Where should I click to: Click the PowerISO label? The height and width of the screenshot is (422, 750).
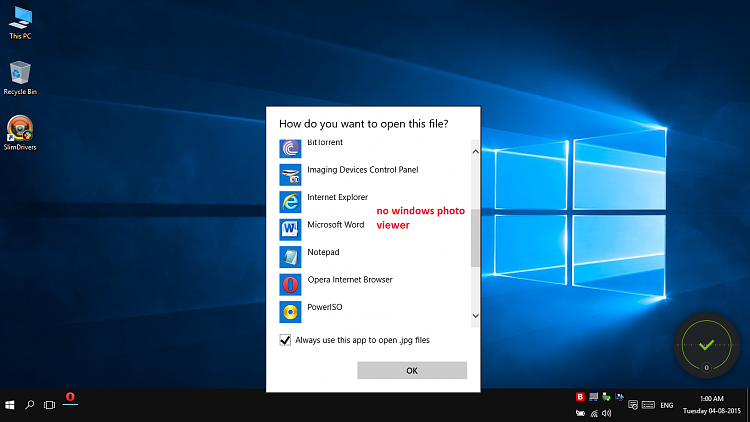(x=325, y=307)
